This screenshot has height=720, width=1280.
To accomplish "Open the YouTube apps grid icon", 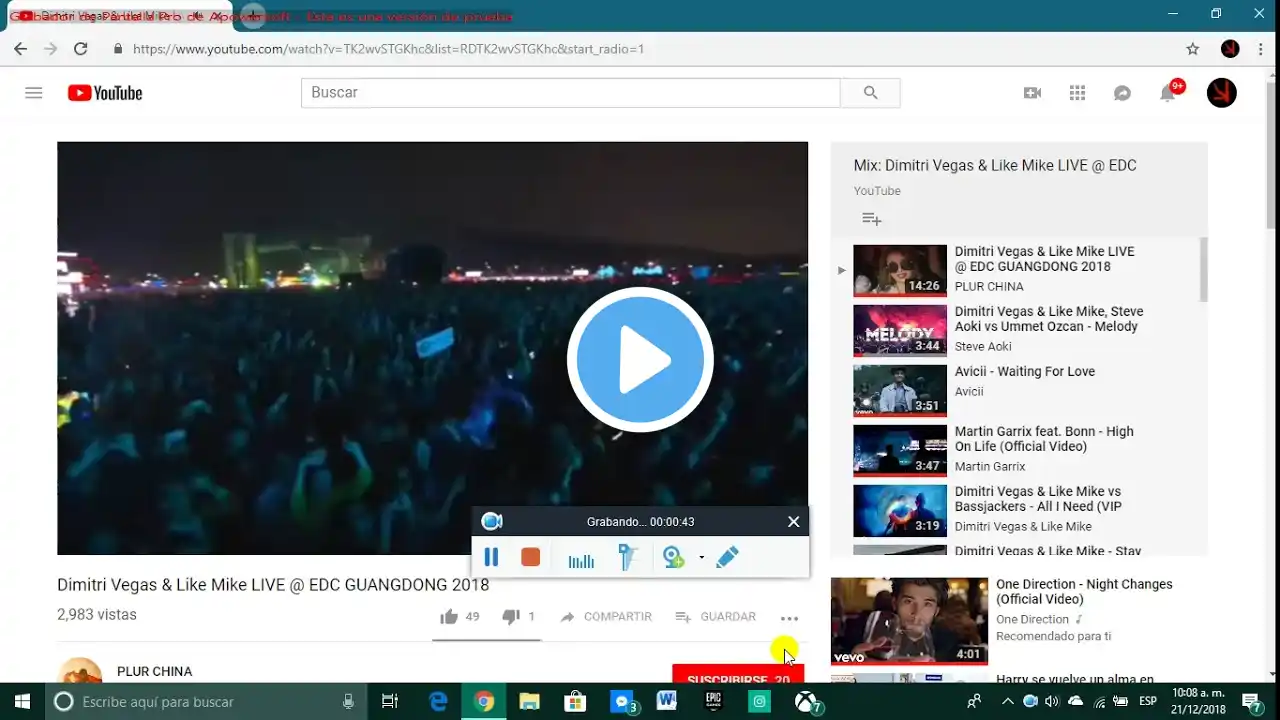I will click(x=1077, y=93).
